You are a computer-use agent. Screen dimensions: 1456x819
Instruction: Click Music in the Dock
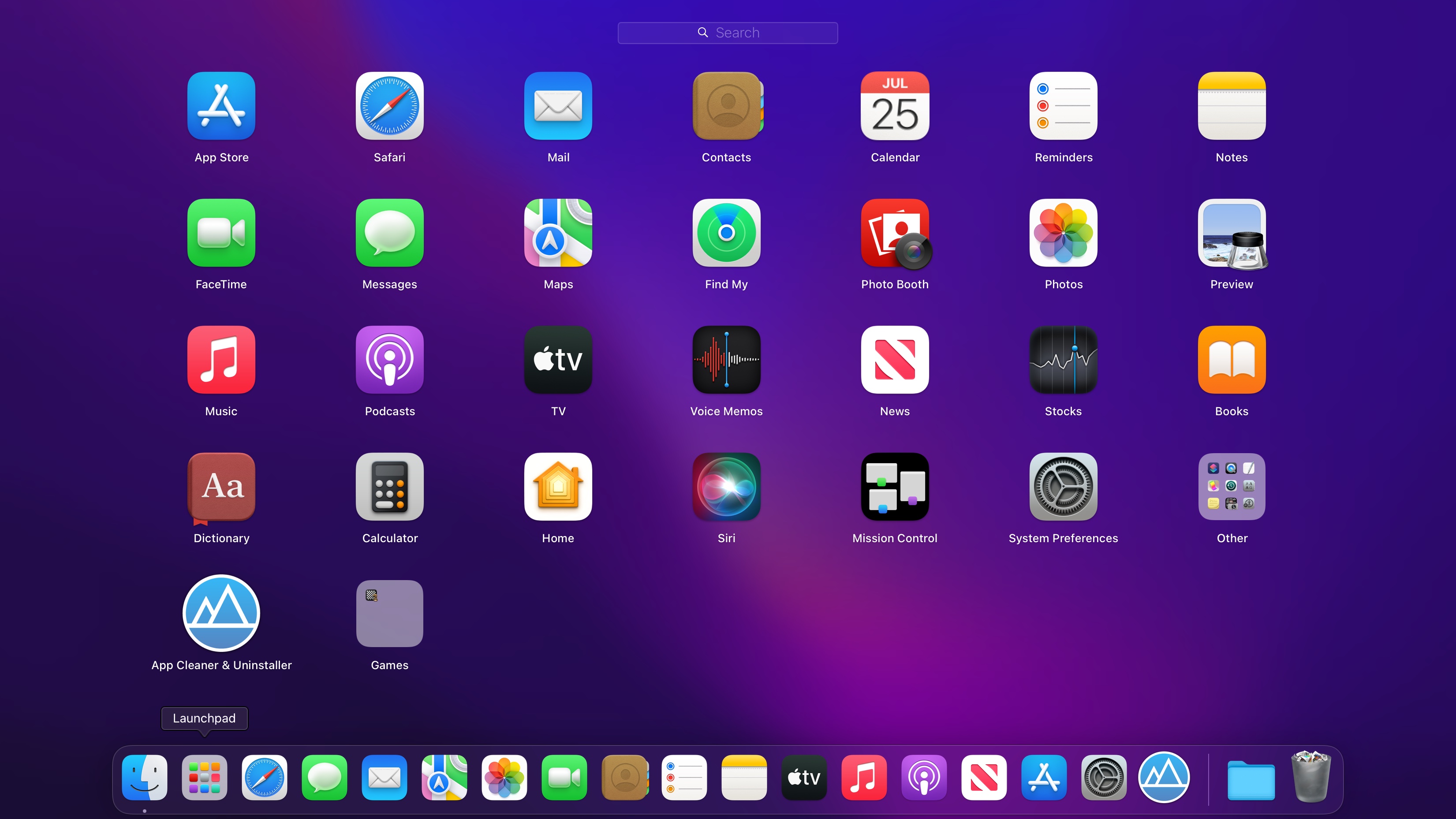[x=864, y=778]
